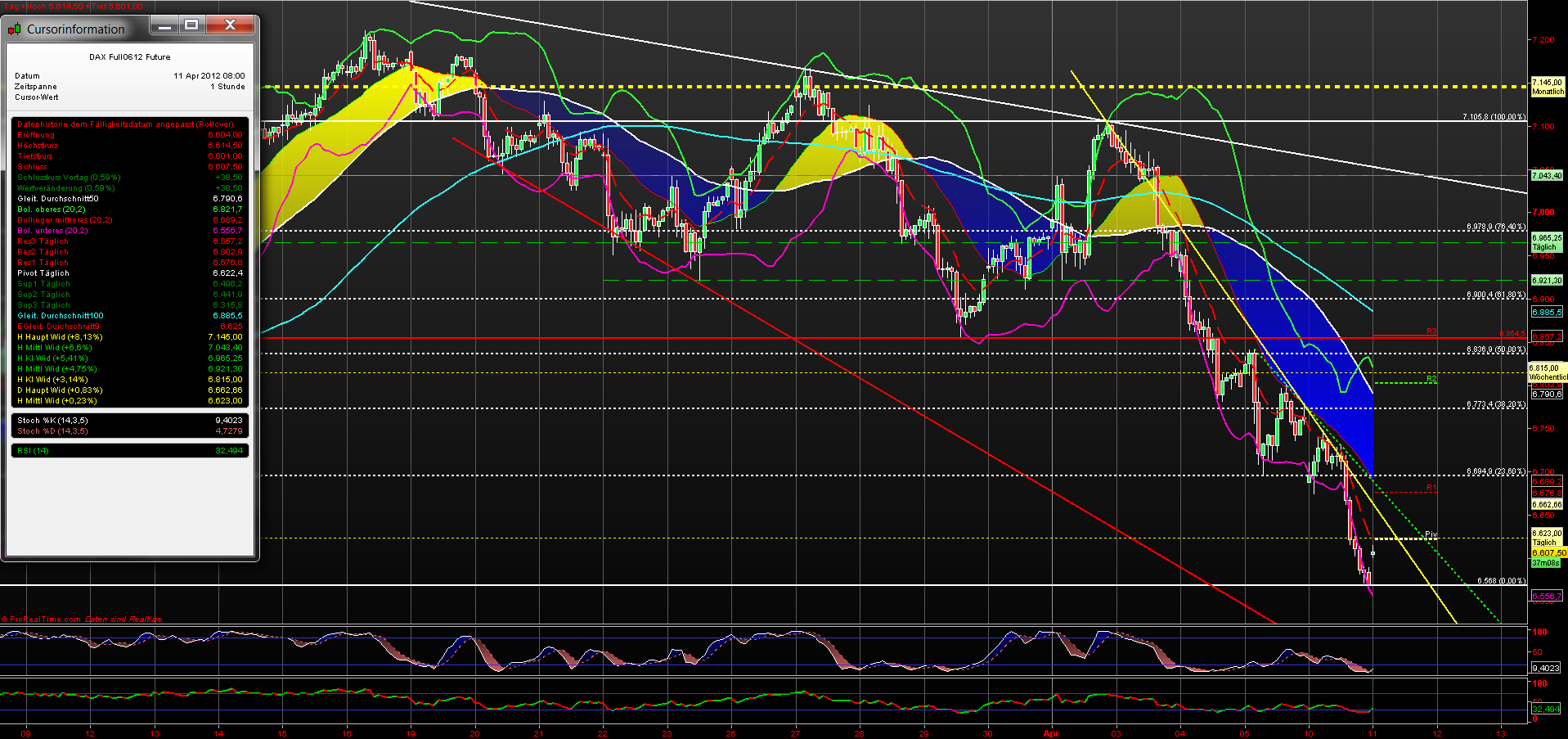Image resolution: width=1568 pixels, height=739 pixels.
Task: Click the 'Apr' label on the date axis
Action: pos(1051,733)
